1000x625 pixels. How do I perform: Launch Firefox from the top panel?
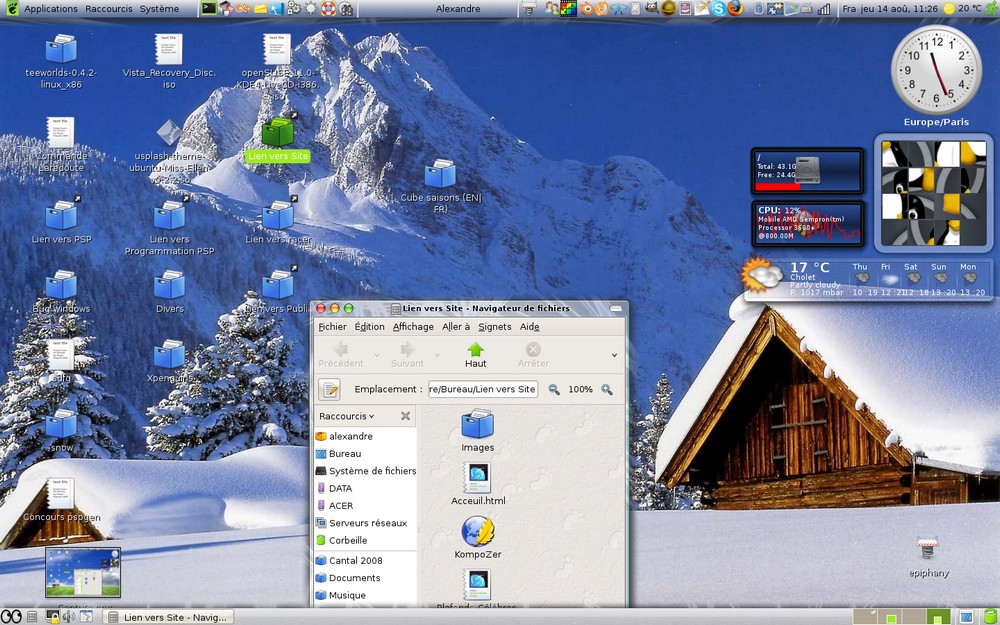[735, 8]
